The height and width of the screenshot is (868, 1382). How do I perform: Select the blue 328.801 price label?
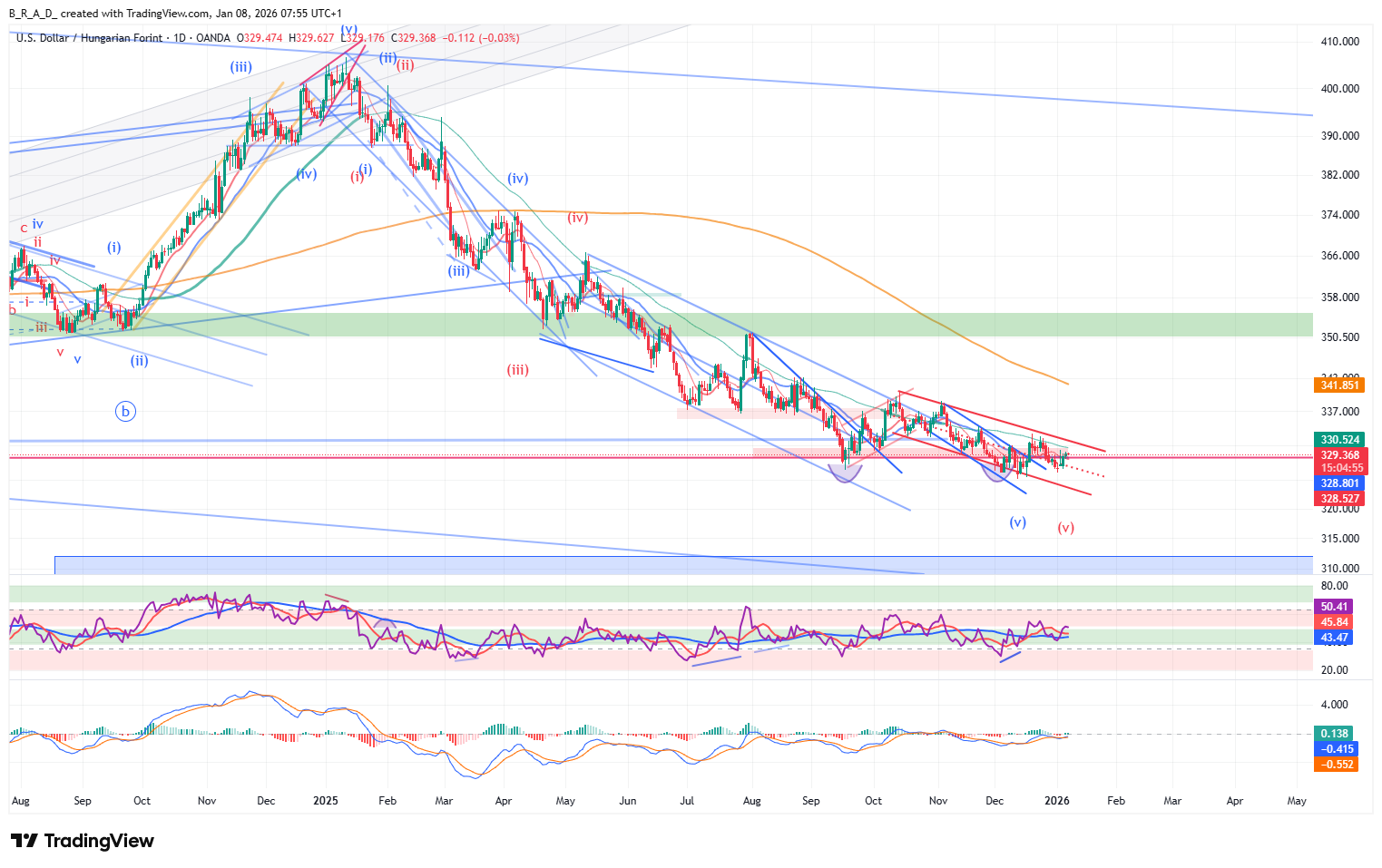point(1339,483)
